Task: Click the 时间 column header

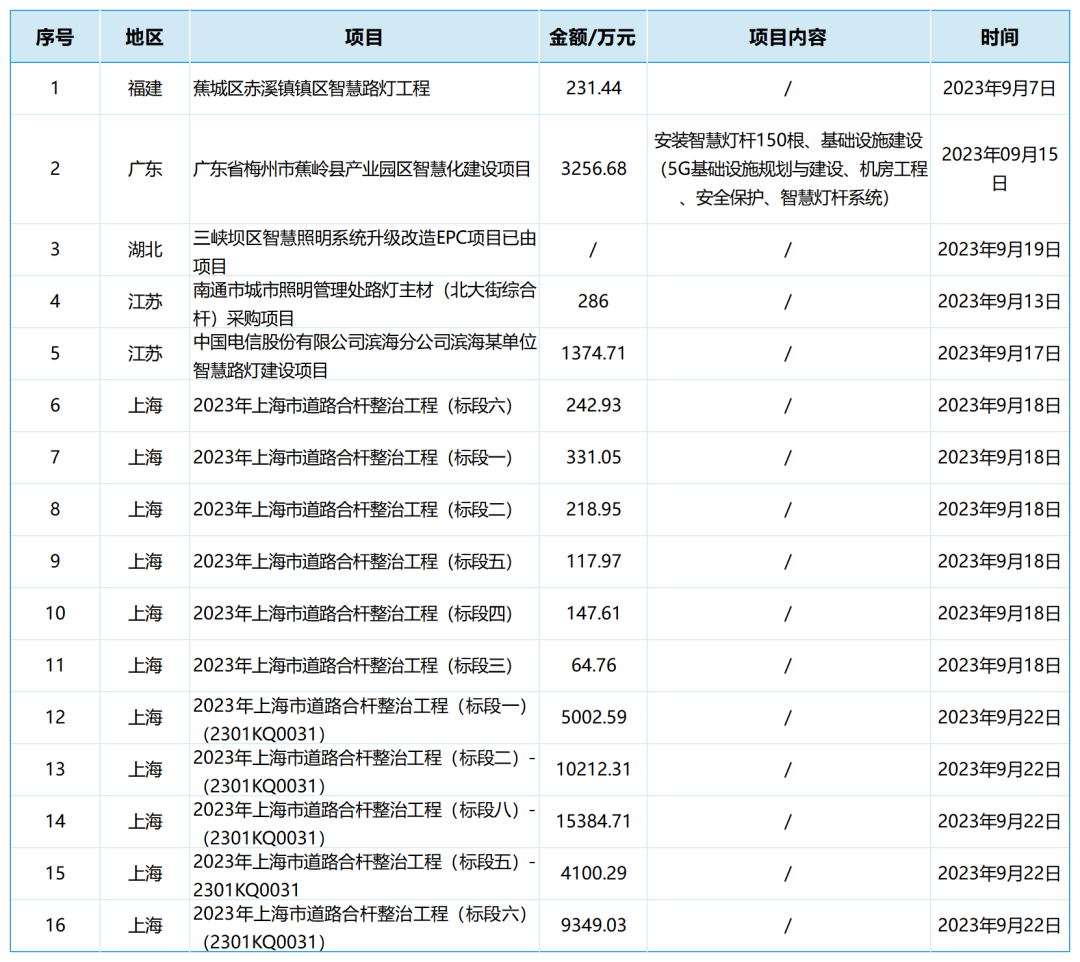Action: click(999, 38)
